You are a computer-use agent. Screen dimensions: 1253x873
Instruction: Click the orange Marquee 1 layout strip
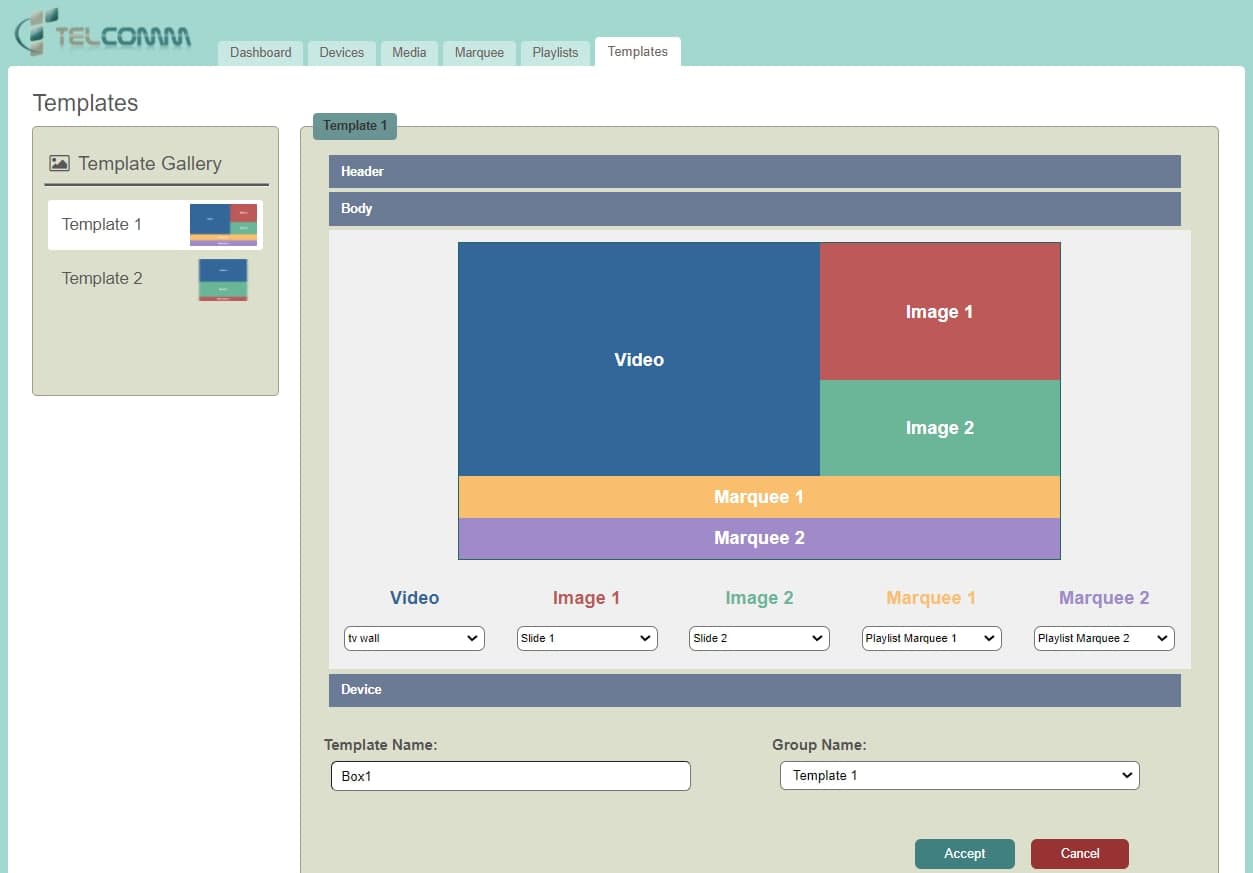[759, 497]
